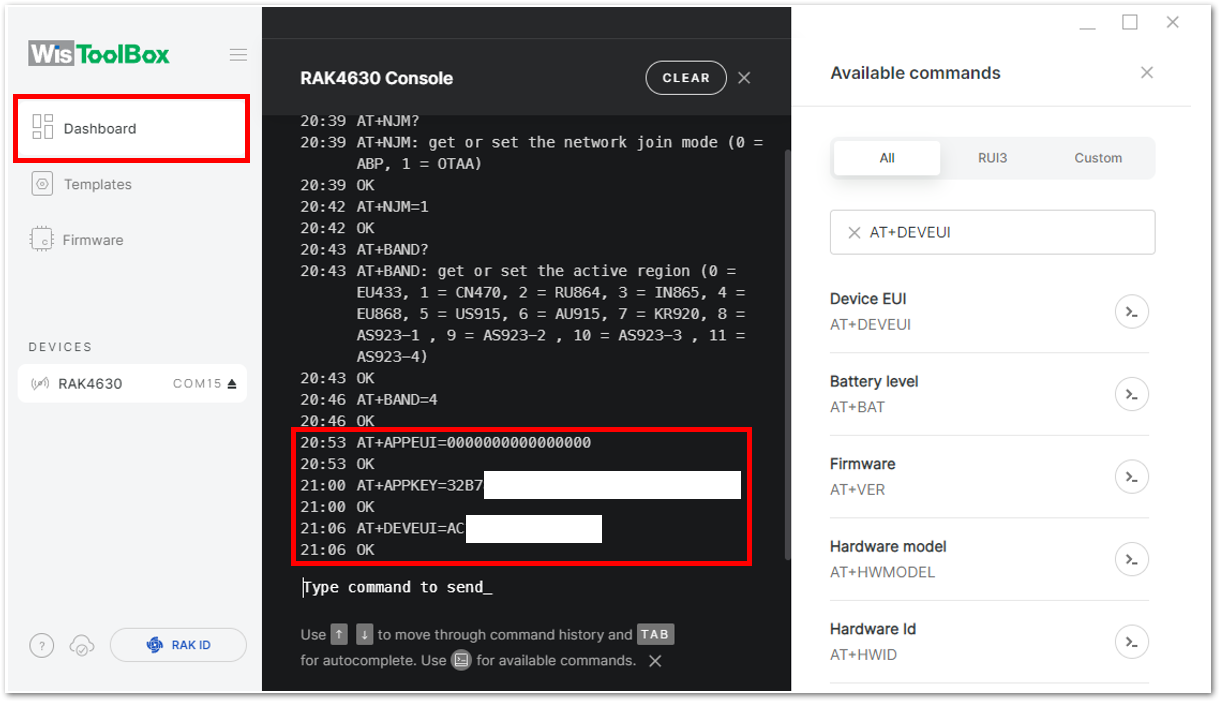Close the Available commands panel
This screenshot has height=702, width=1220.
pyautogui.click(x=1147, y=72)
